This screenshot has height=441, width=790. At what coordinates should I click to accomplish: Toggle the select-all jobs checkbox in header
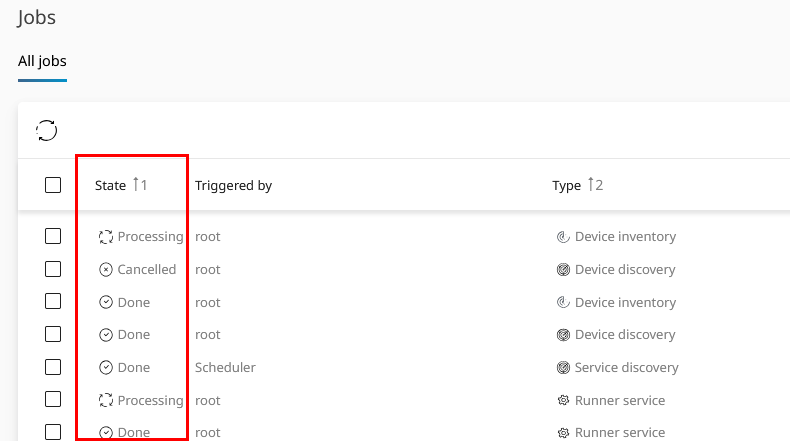tap(53, 185)
